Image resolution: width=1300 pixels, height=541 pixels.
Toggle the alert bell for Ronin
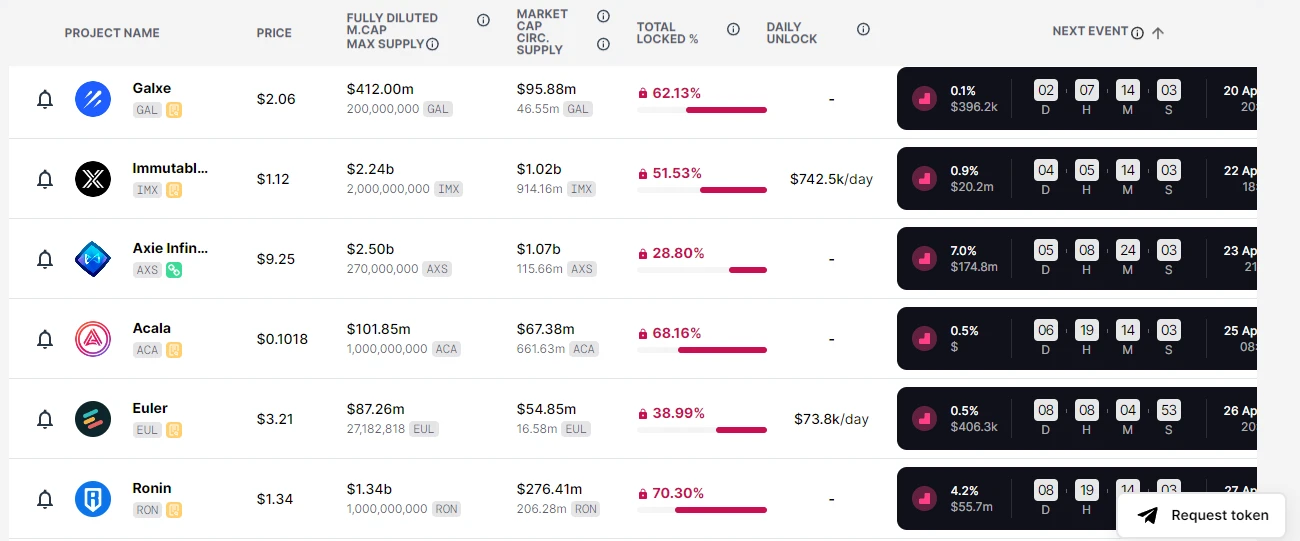pos(45,499)
